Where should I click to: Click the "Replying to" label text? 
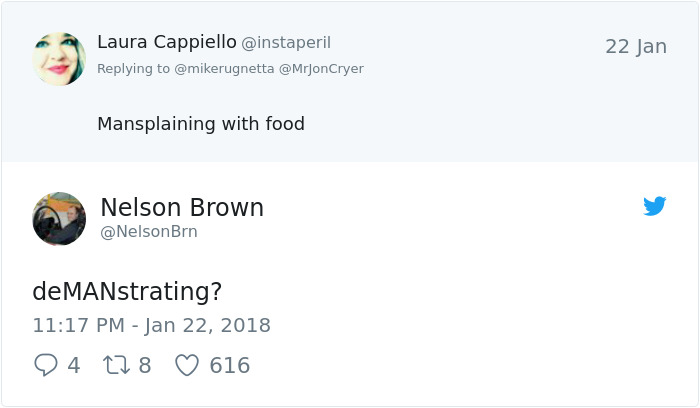click(x=133, y=69)
